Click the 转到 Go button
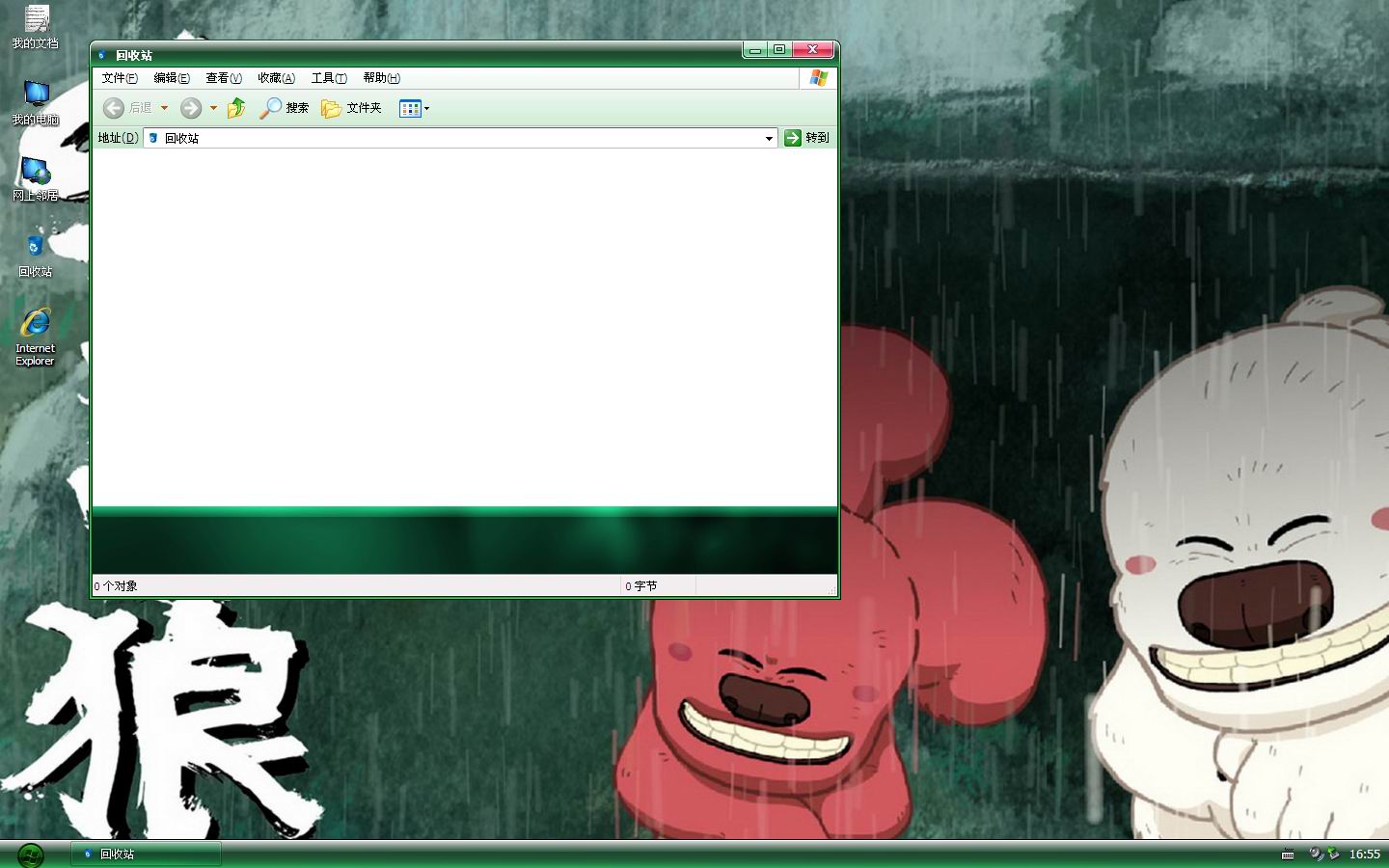Viewport: 1389px width, 868px height. tap(807, 138)
